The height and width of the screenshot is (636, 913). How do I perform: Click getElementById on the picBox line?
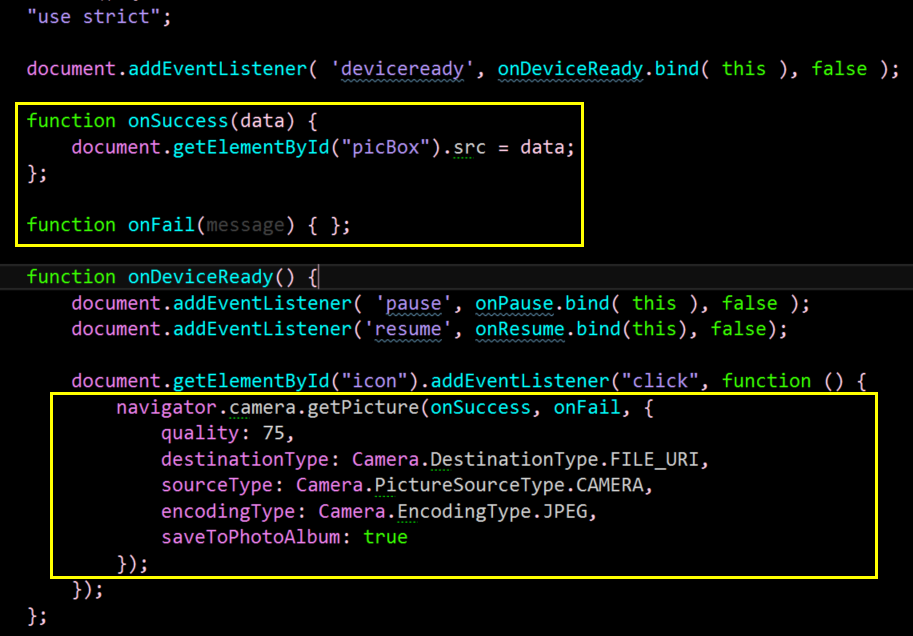(x=252, y=147)
